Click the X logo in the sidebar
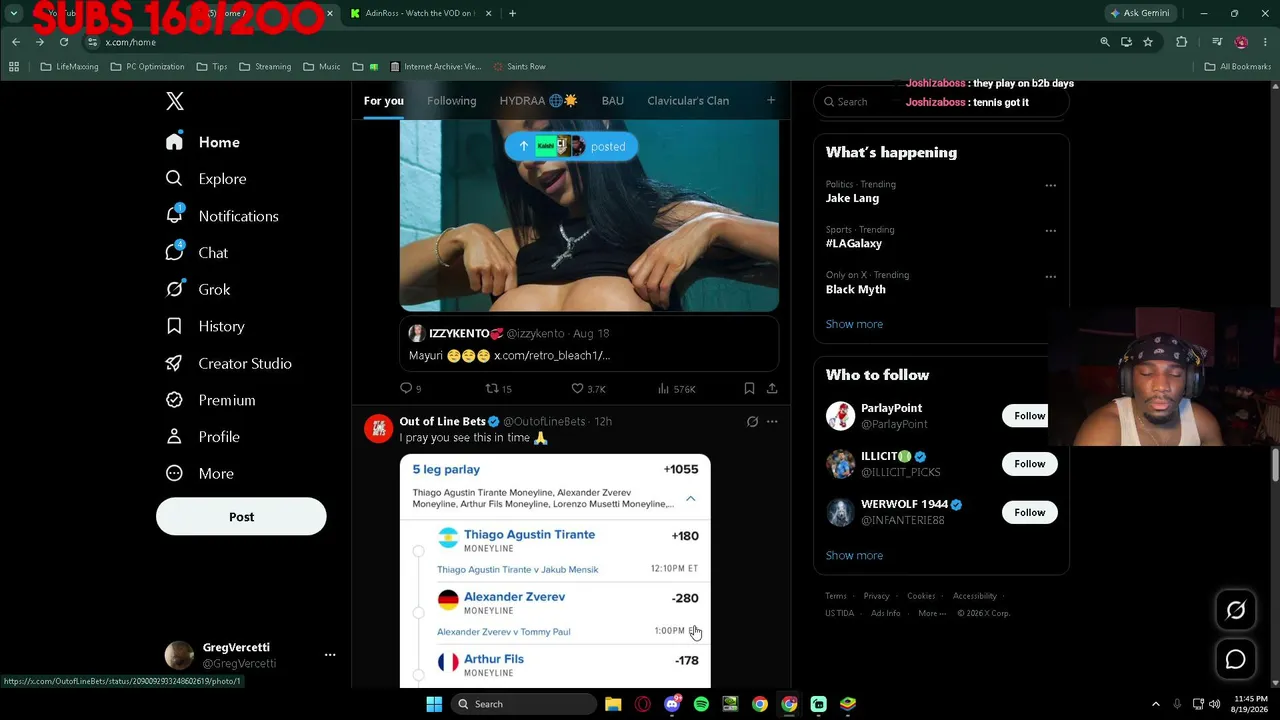 (175, 101)
